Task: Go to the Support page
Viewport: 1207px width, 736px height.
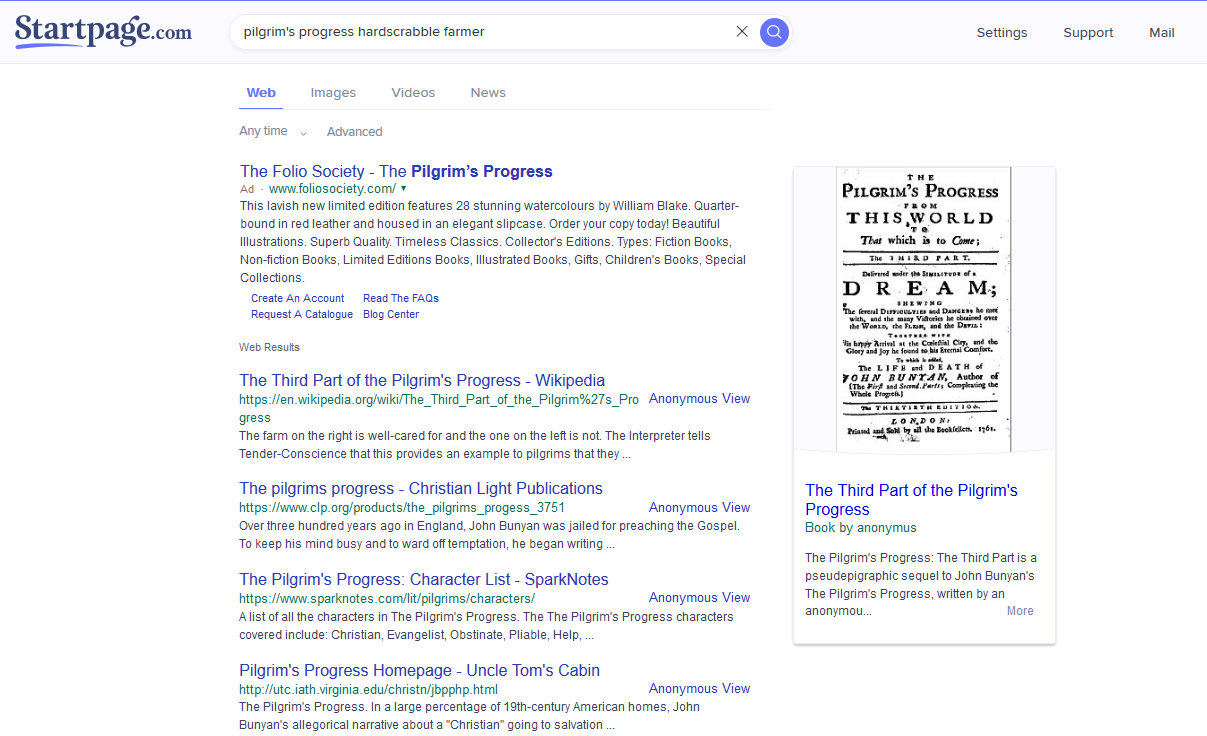Action: pyautogui.click(x=1088, y=32)
